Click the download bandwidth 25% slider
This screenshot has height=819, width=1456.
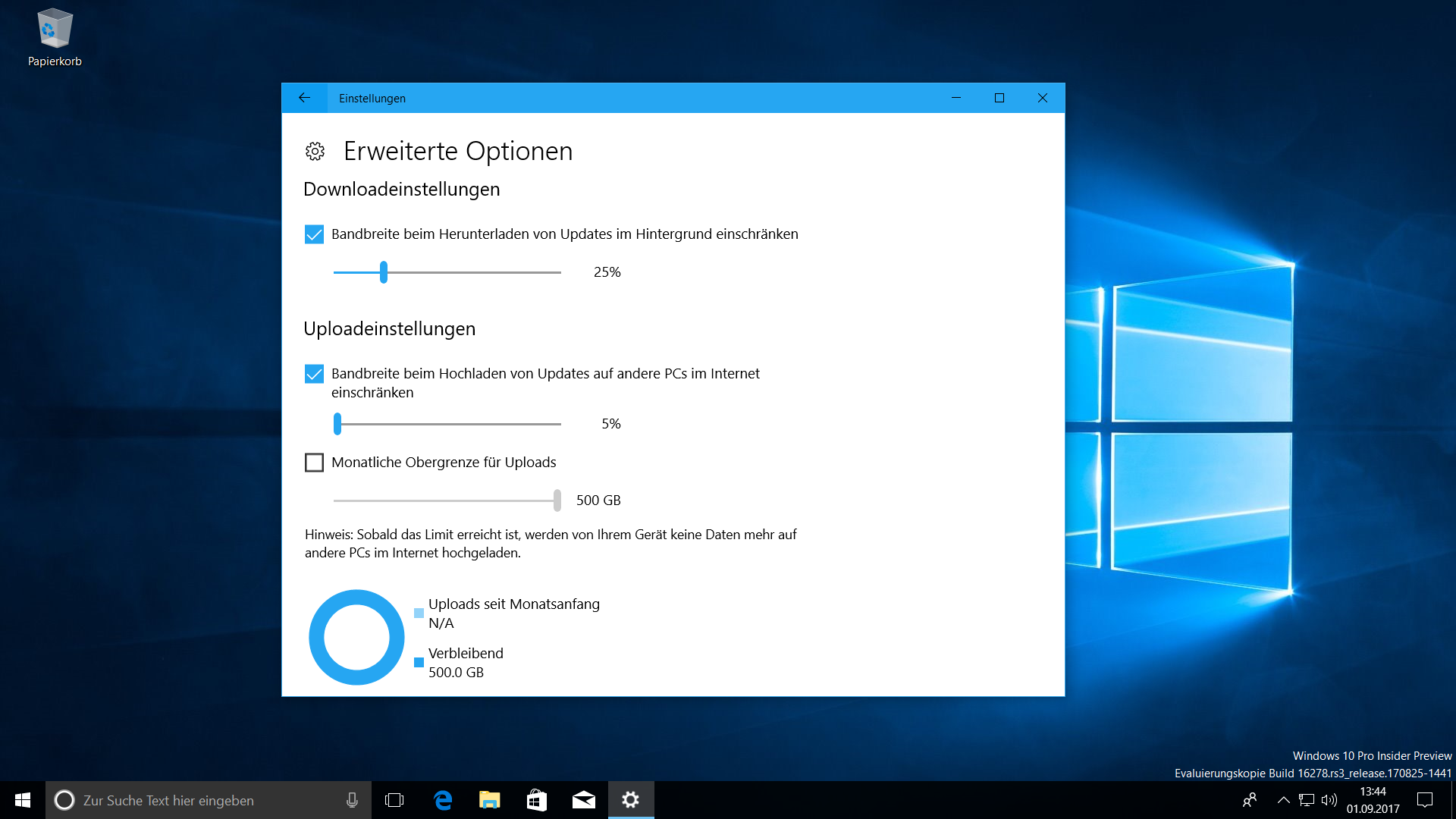pos(384,272)
